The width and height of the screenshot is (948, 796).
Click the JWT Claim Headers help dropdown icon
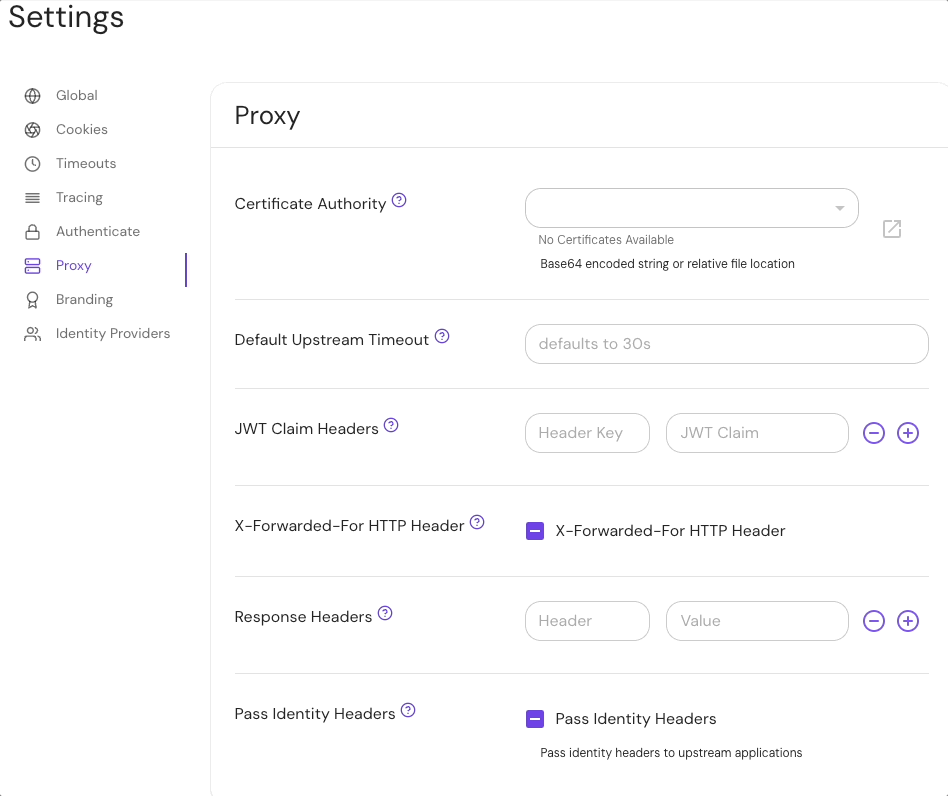[390, 424]
